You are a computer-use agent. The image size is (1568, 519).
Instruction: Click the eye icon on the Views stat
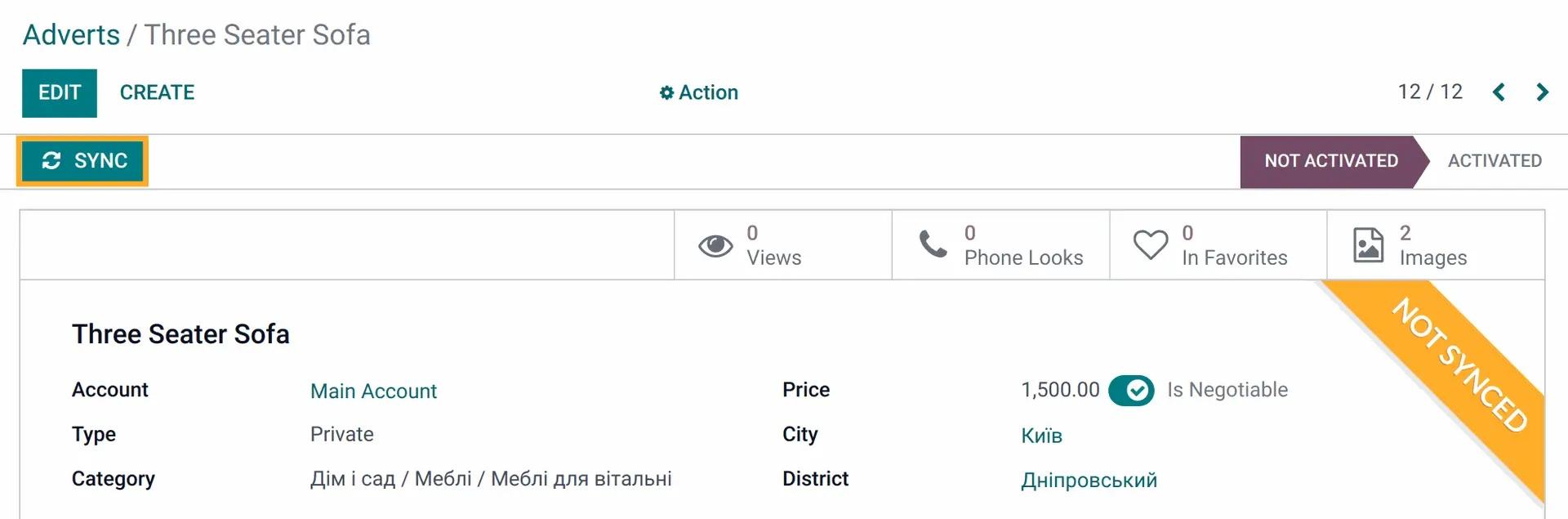(716, 244)
